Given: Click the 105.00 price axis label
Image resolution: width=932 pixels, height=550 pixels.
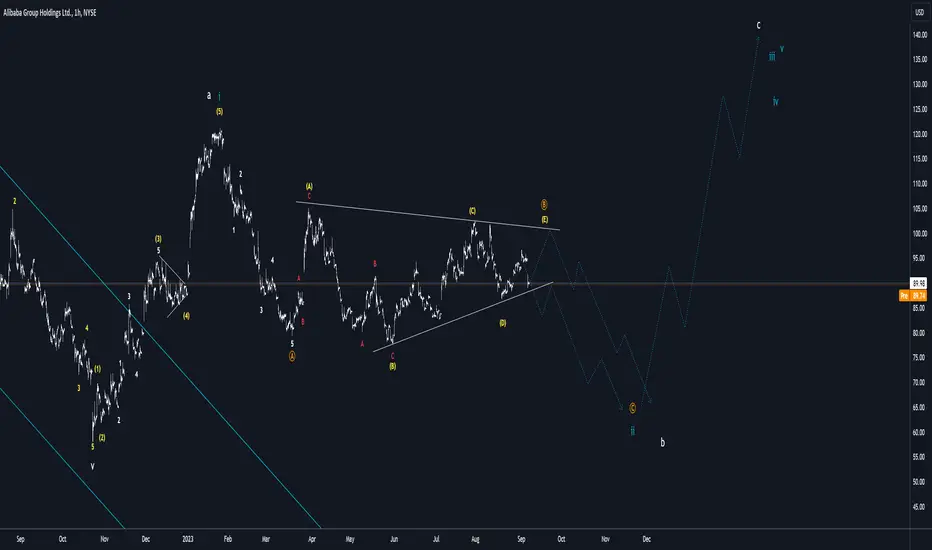Looking at the screenshot, I should point(920,208).
